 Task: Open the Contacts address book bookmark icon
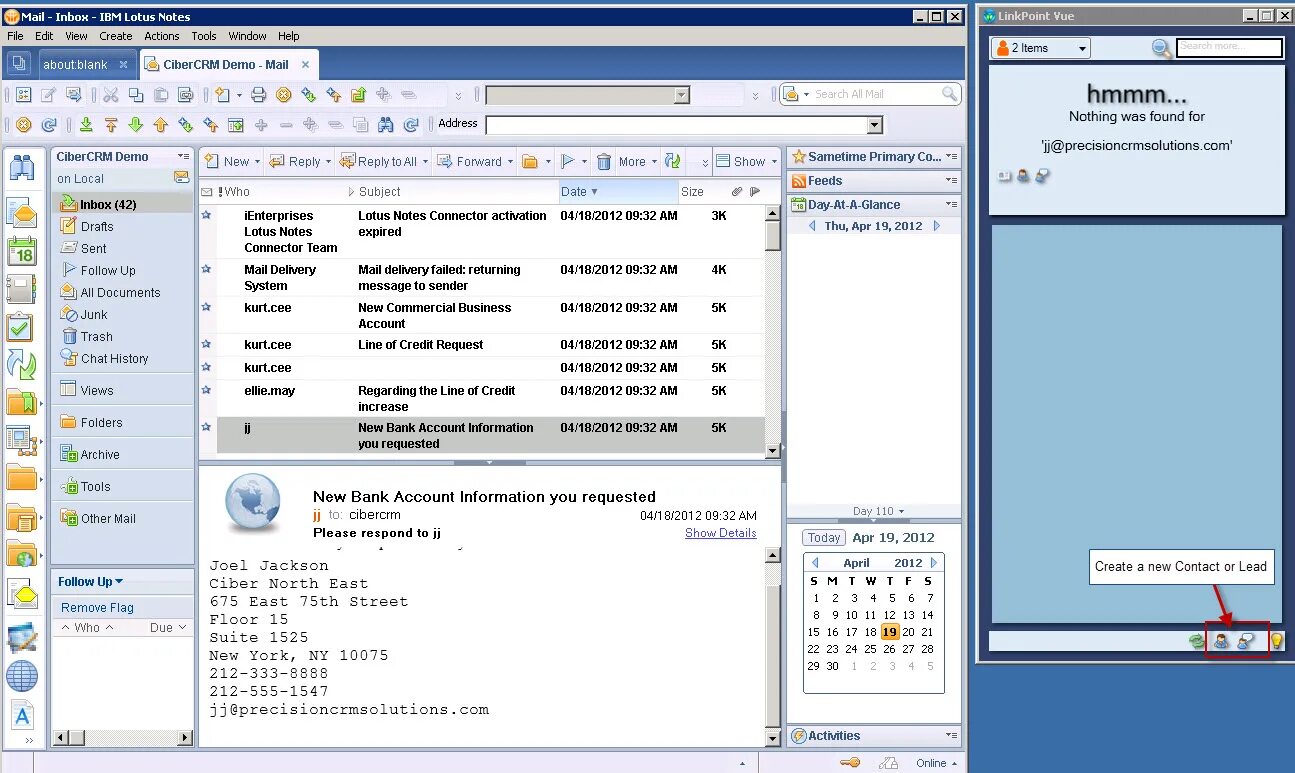coord(21,289)
